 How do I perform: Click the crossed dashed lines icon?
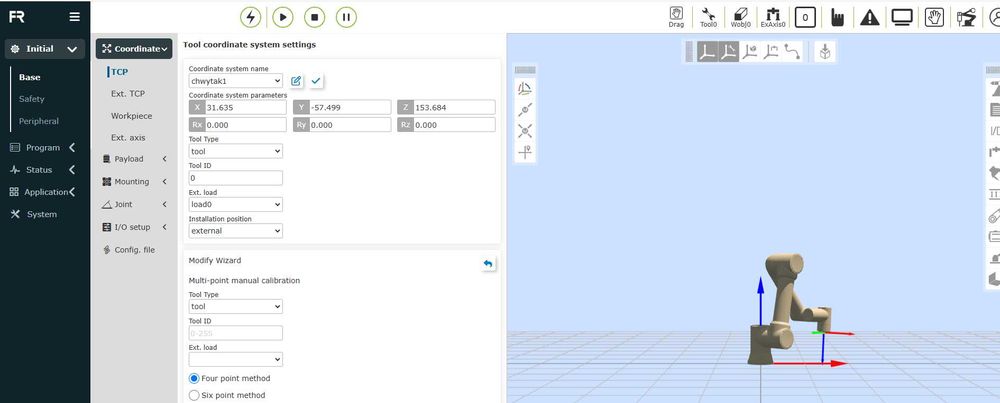tap(525, 131)
